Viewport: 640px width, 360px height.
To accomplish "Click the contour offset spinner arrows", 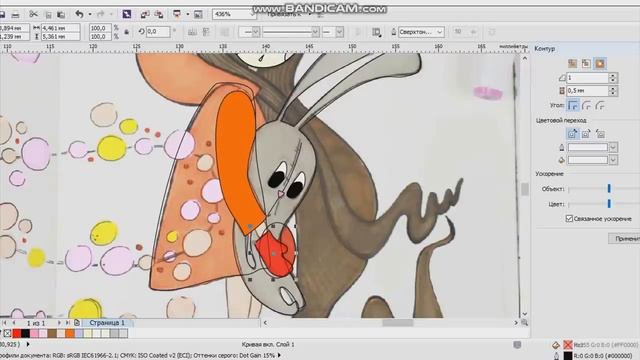I will point(612,91).
